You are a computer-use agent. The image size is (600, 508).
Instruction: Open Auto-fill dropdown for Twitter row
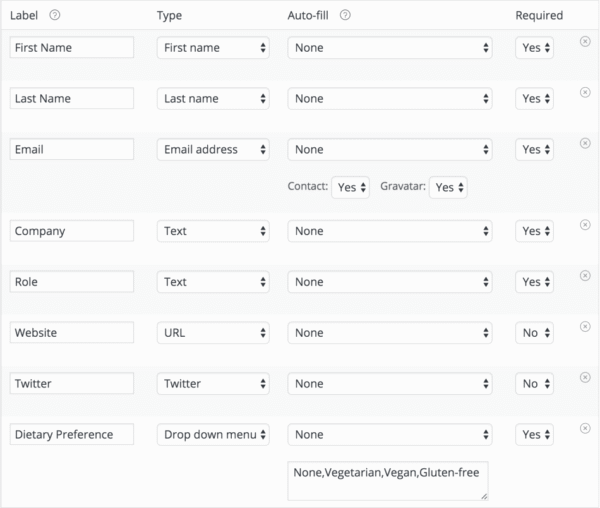(x=390, y=383)
